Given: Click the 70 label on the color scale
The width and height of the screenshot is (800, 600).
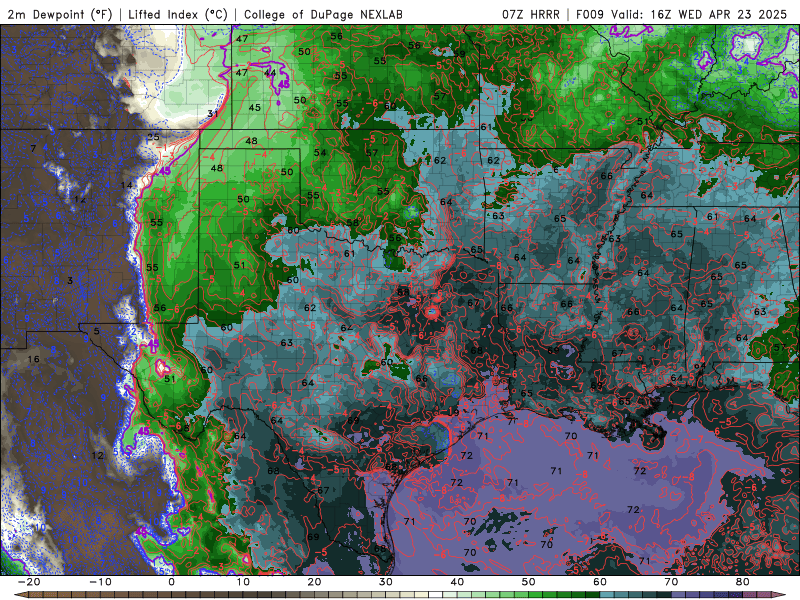Looking at the screenshot, I should [x=671, y=582].
